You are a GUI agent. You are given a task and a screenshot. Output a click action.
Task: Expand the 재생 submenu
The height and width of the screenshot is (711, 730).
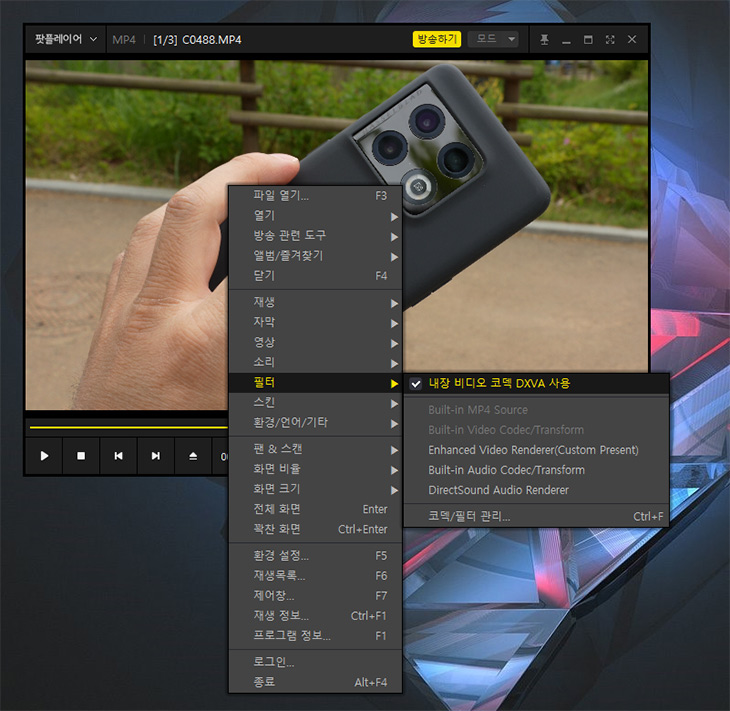coord(315,303)
